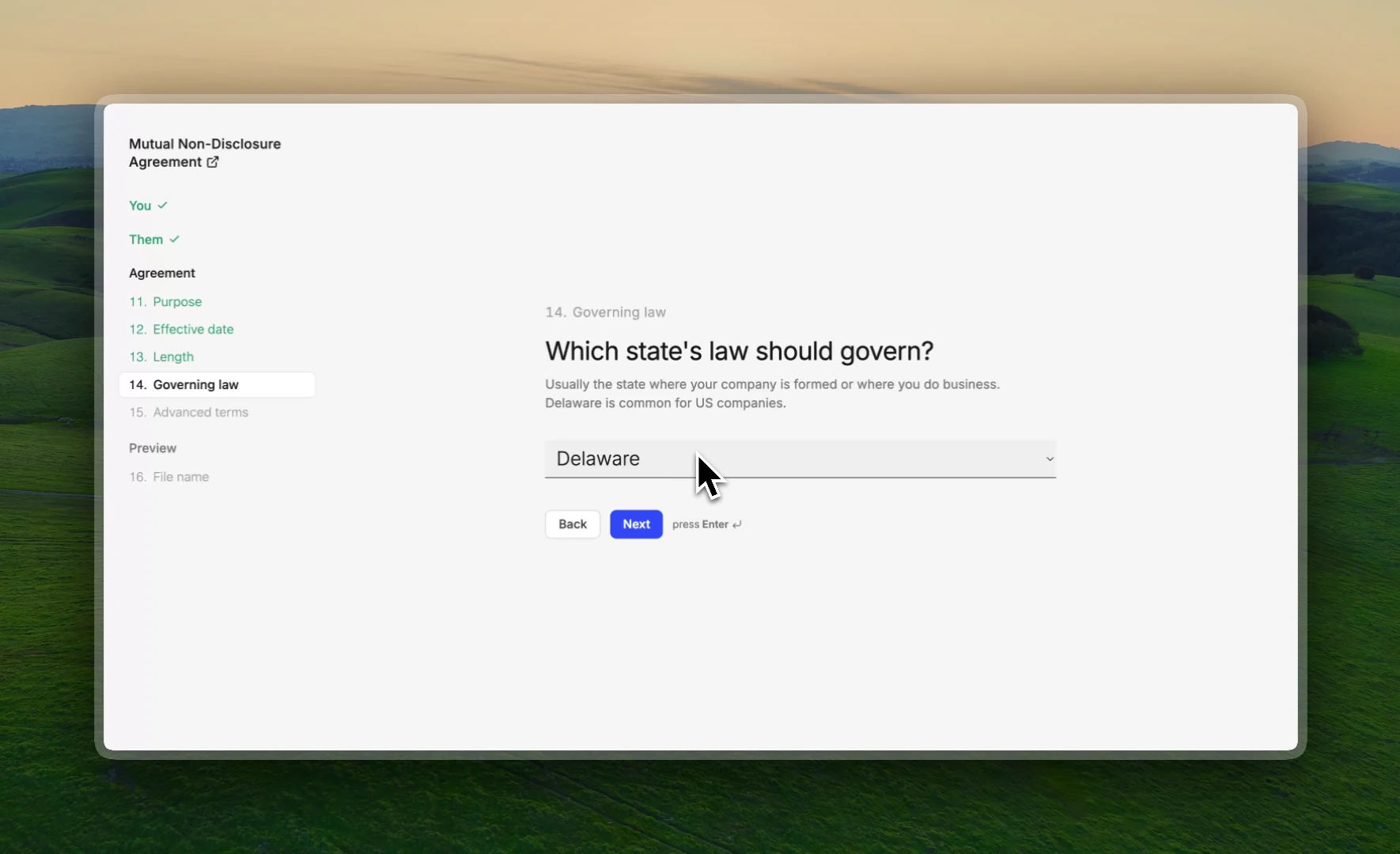Click the '14. Governing law' label above question
This screenshot has height=854, width=1400.
605,312
